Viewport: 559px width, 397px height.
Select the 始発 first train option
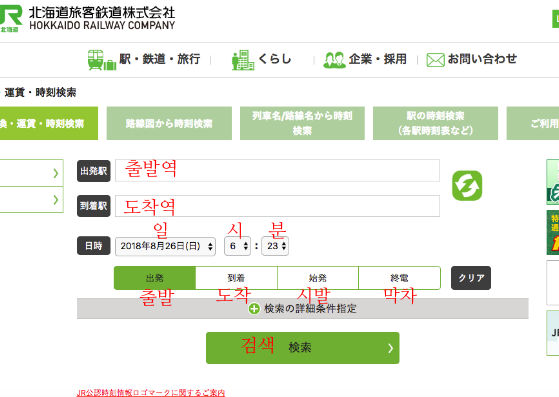point(318,278)
